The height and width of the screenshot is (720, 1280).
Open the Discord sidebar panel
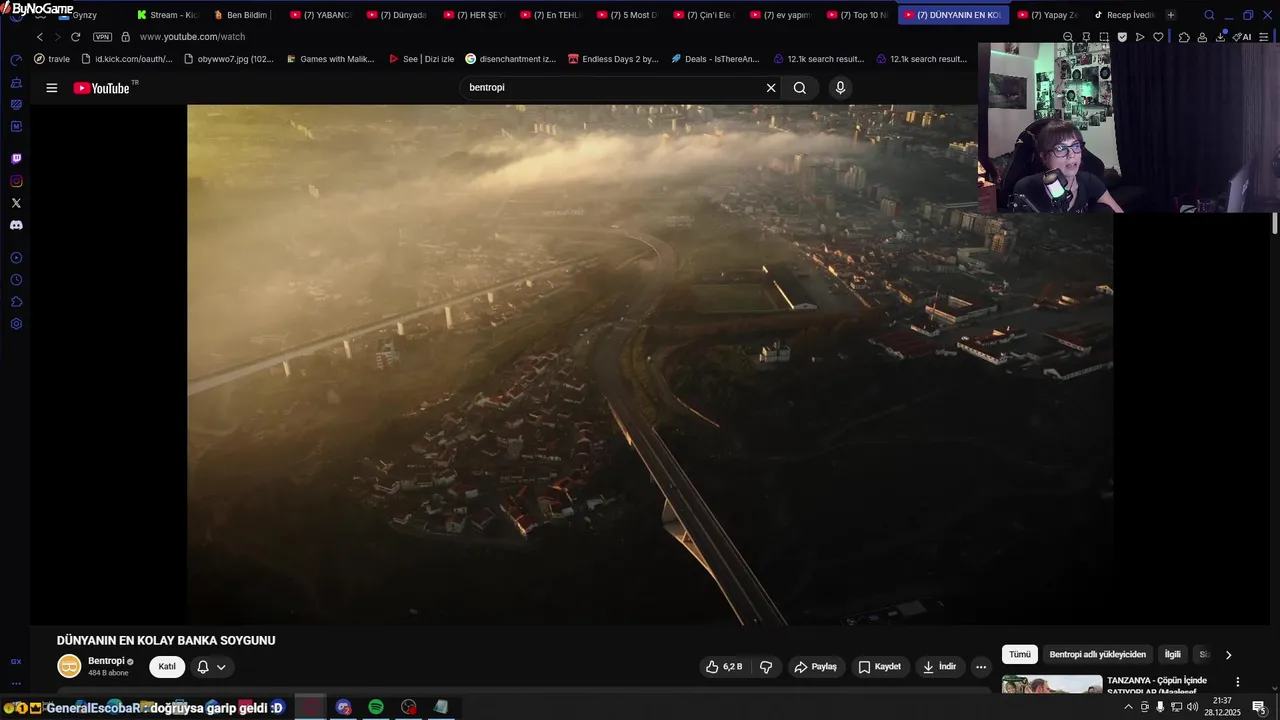click(x=16, y=225)
